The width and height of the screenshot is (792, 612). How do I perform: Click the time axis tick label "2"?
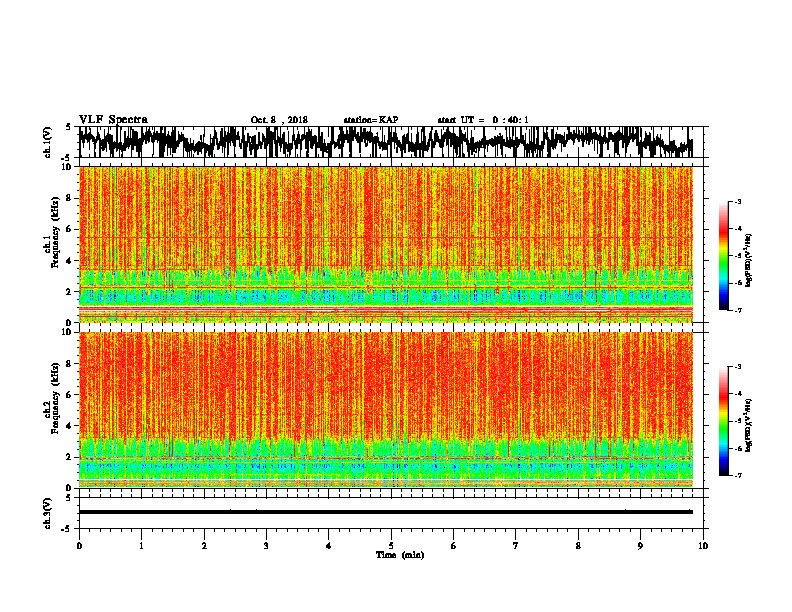(x=204, y=546)
